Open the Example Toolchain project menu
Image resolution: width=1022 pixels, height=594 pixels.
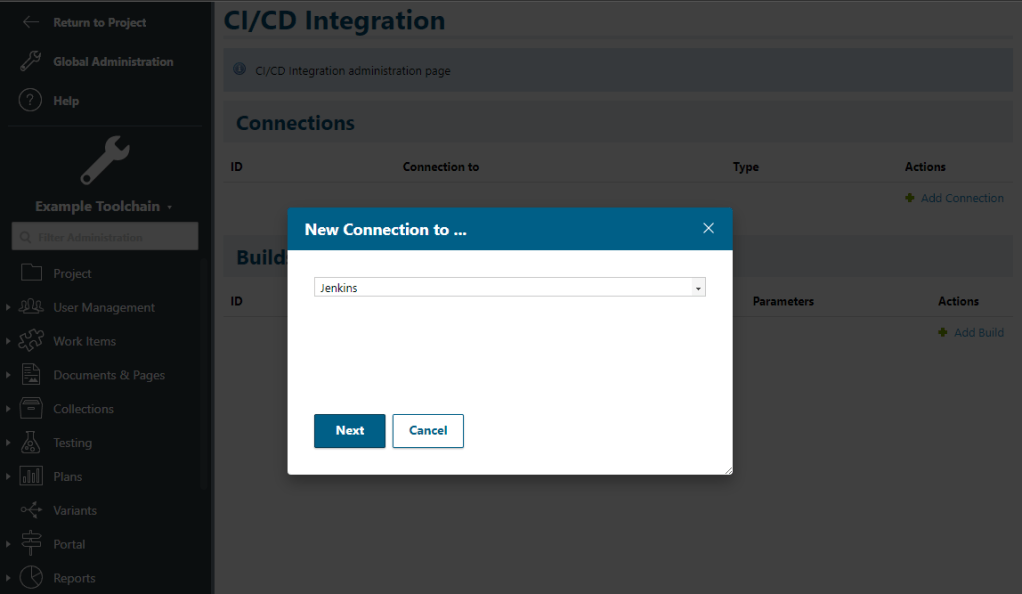point(103,207)
